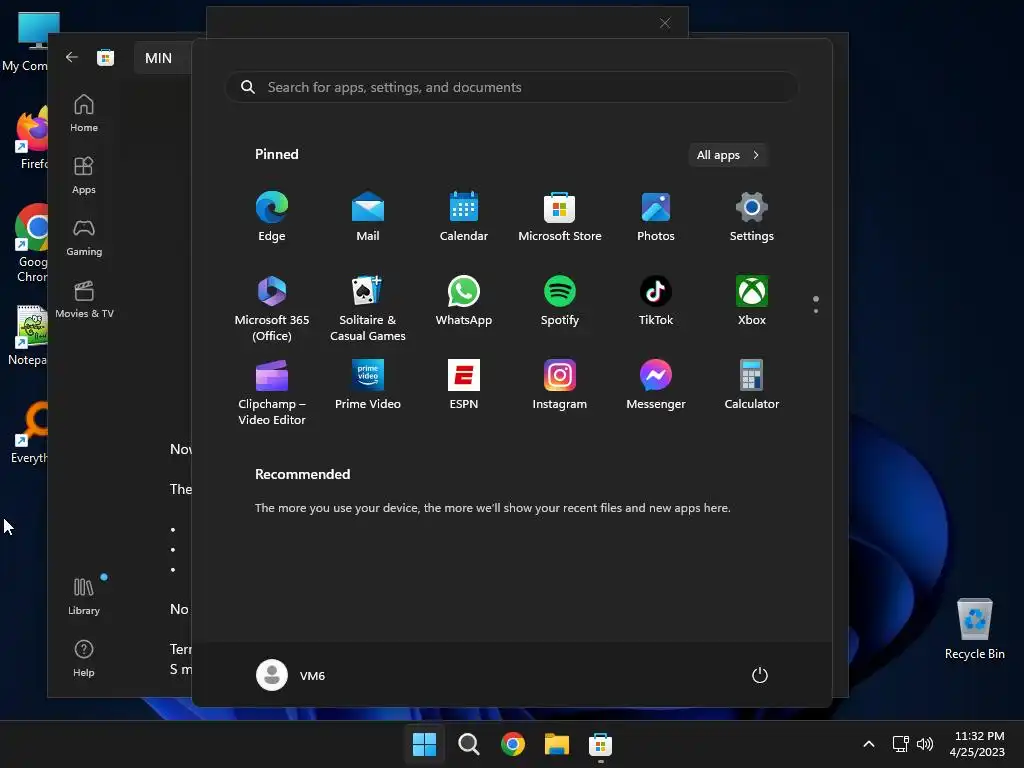
Task: Open Gaming section in Microsoft Store
Action: [x=84, y=237]
